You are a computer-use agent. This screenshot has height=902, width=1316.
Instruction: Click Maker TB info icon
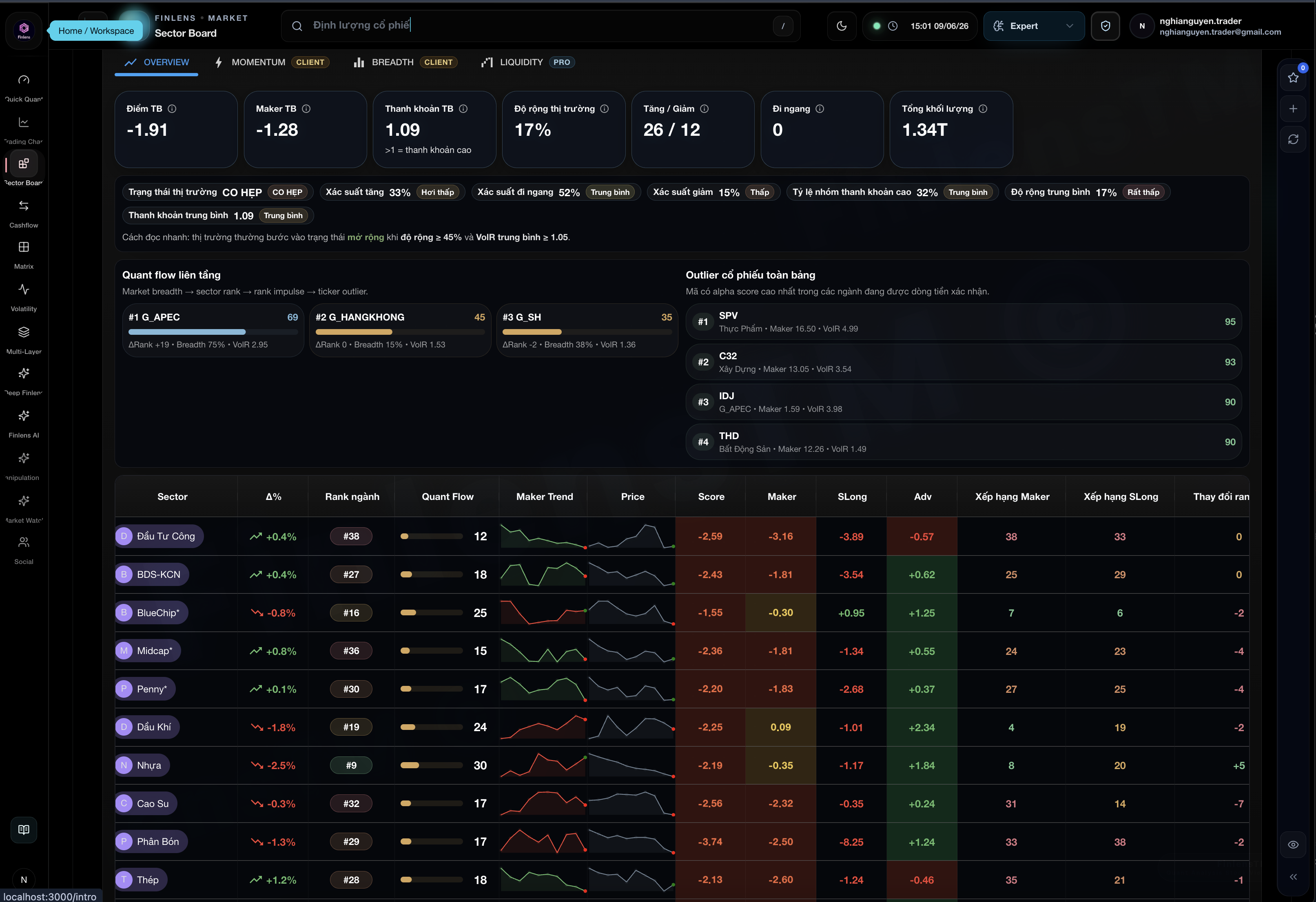click(306, 108)
